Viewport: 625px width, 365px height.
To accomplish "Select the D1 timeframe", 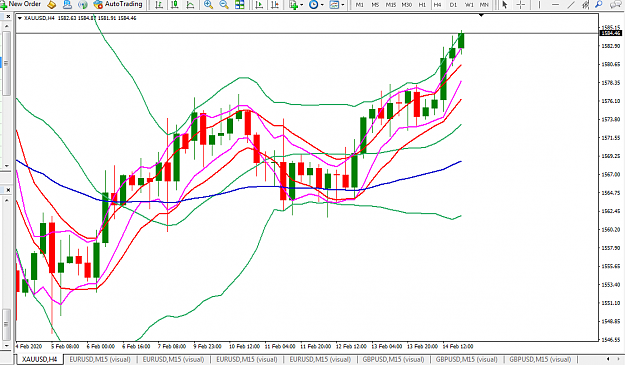I will pyautogui.click(x=453, y=5).
